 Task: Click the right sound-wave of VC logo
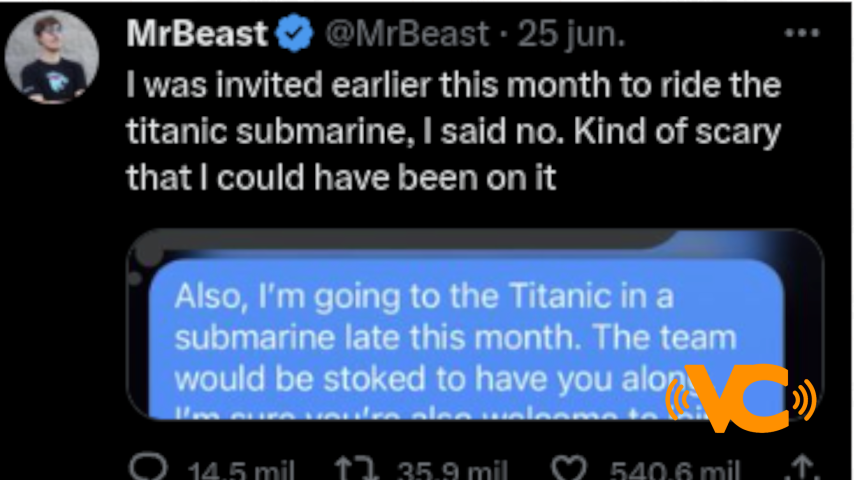(x=804, y=399)
